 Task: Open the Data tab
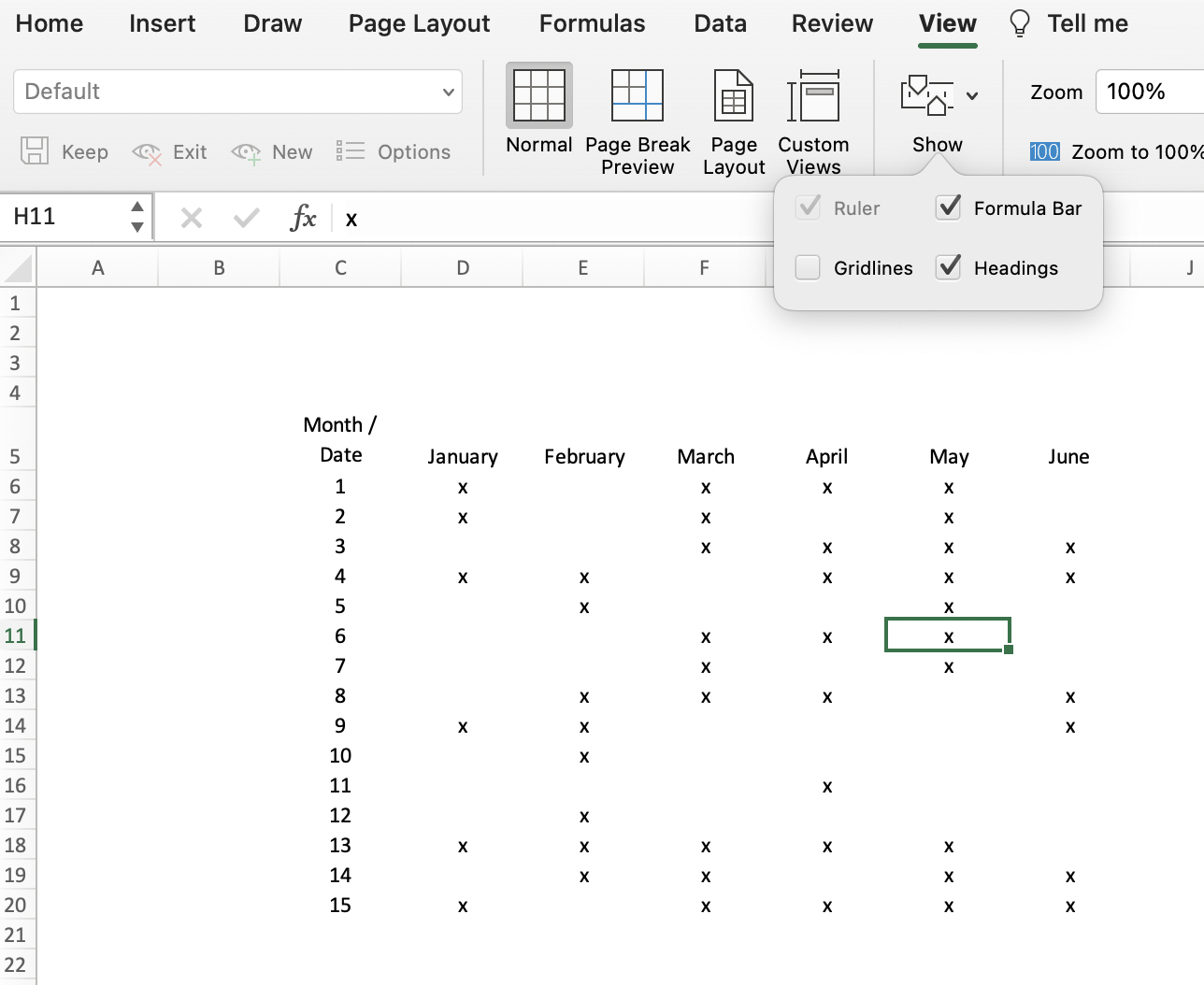pos(720,23)
